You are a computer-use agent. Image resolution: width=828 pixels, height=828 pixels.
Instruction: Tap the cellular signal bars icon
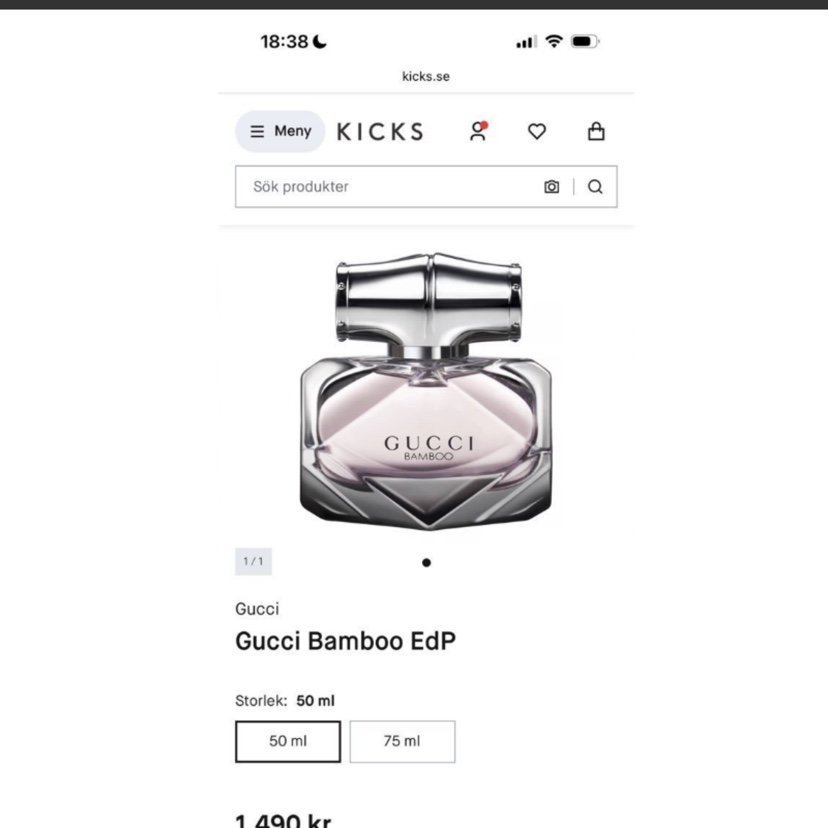tap(526, 42)
